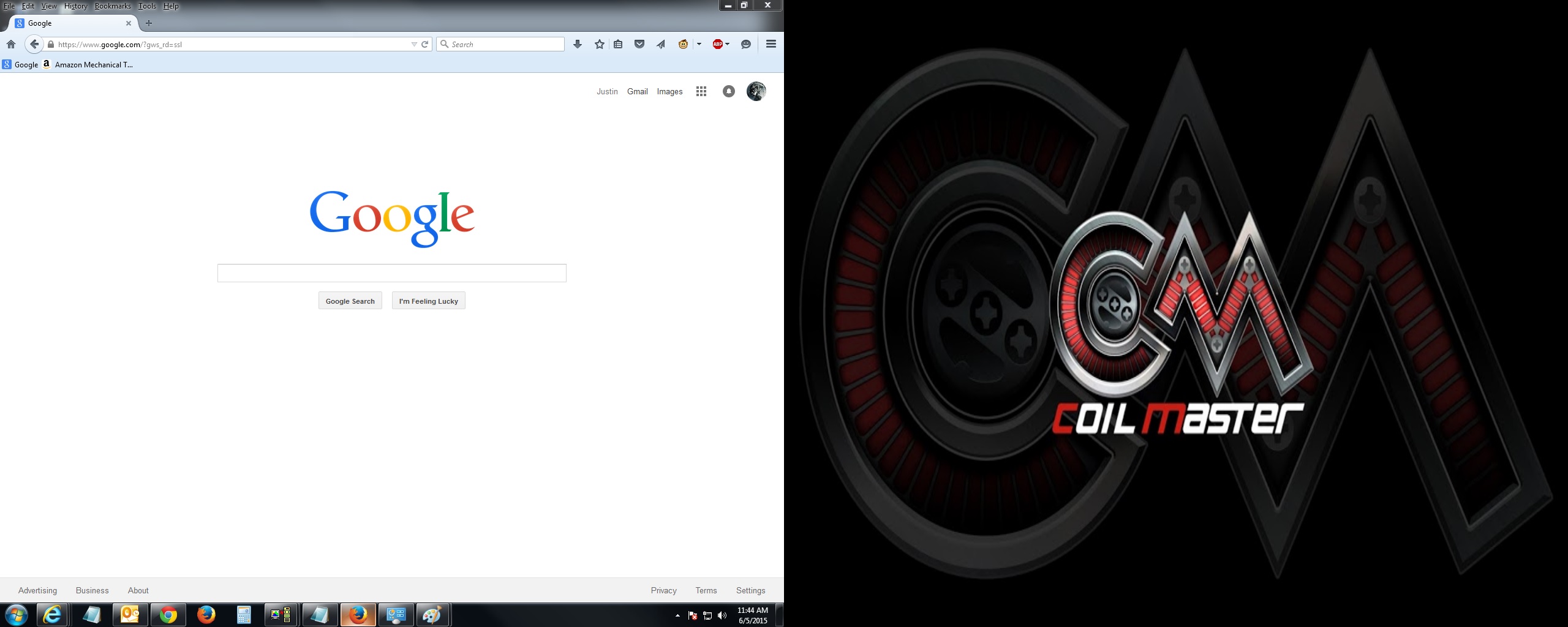Open the About footer link
1568x627 pixels.
coord(138,590)
